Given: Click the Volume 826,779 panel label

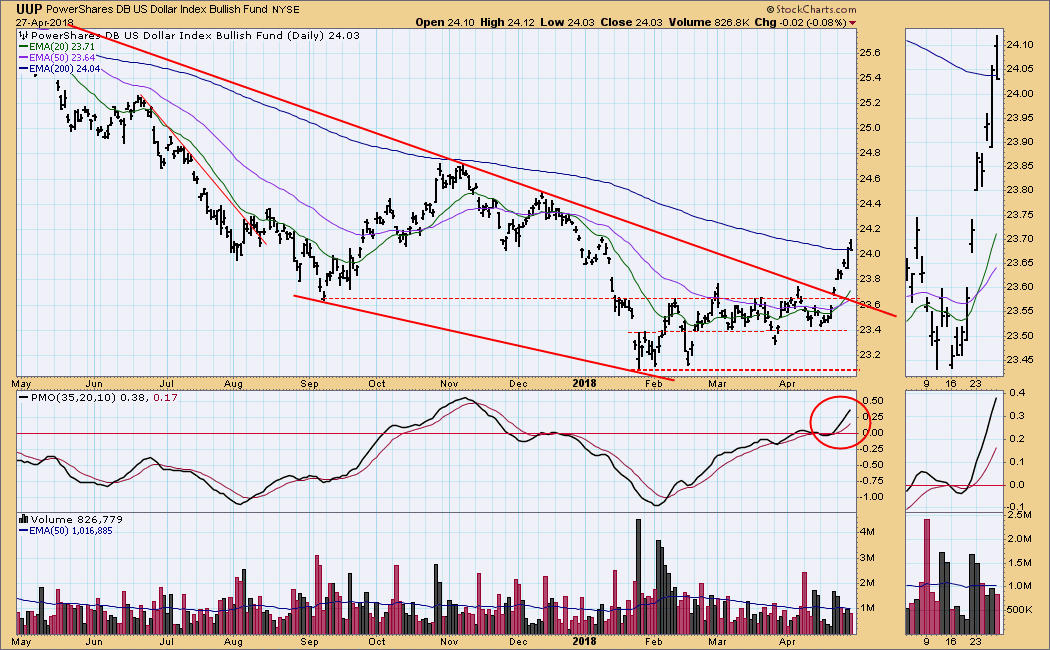Looking at the screenshot, I should (x=76, y=519).
